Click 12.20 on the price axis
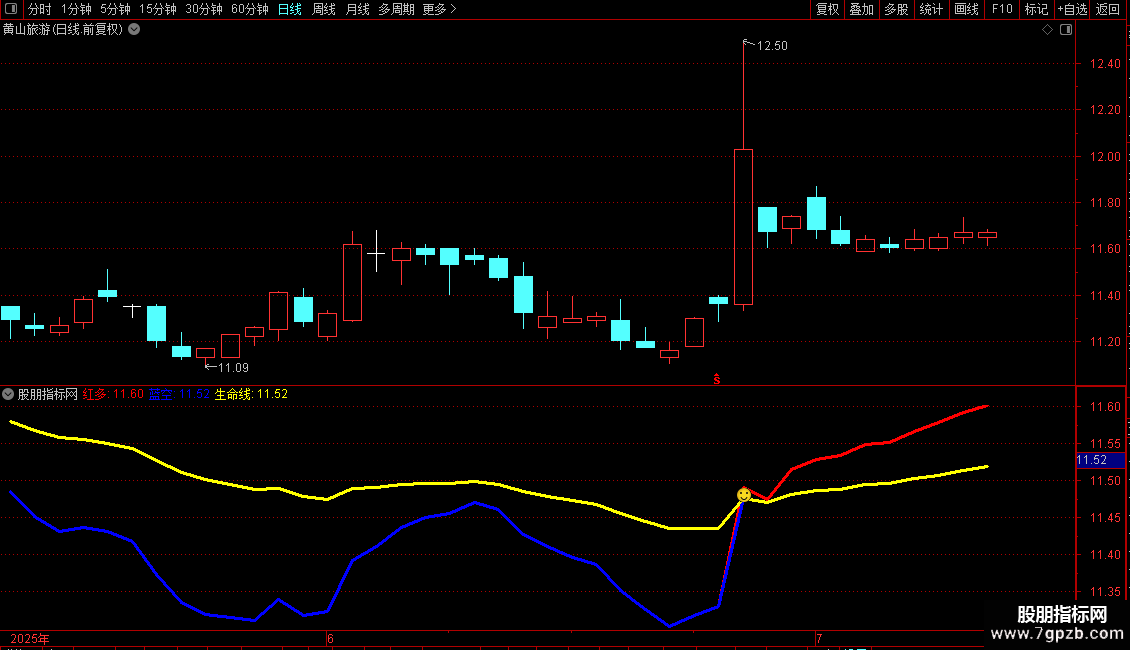This screenshot has height=650, width=1130. coord(1105,110)
